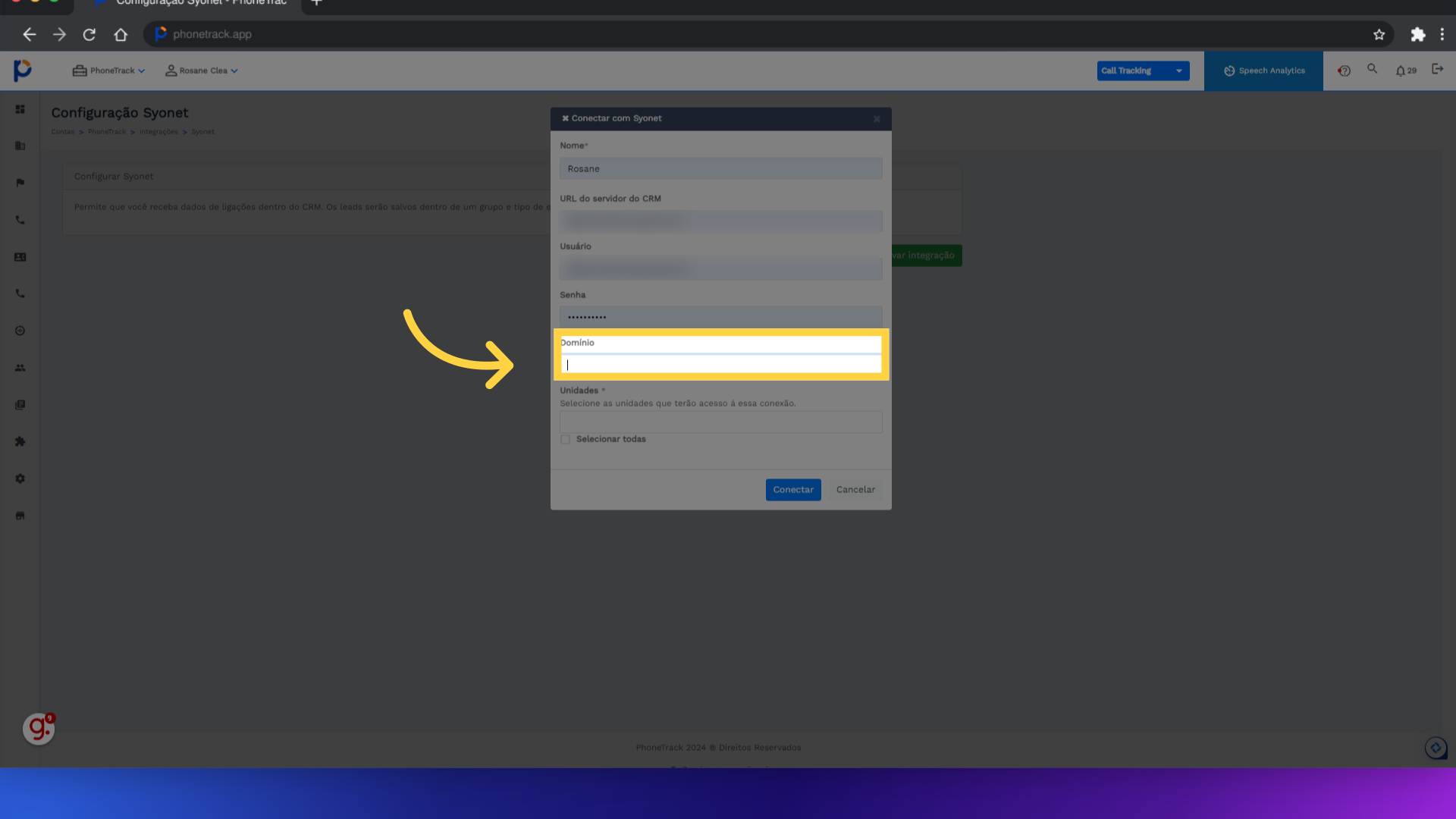Go back in browser history

[x=30, y=34]
